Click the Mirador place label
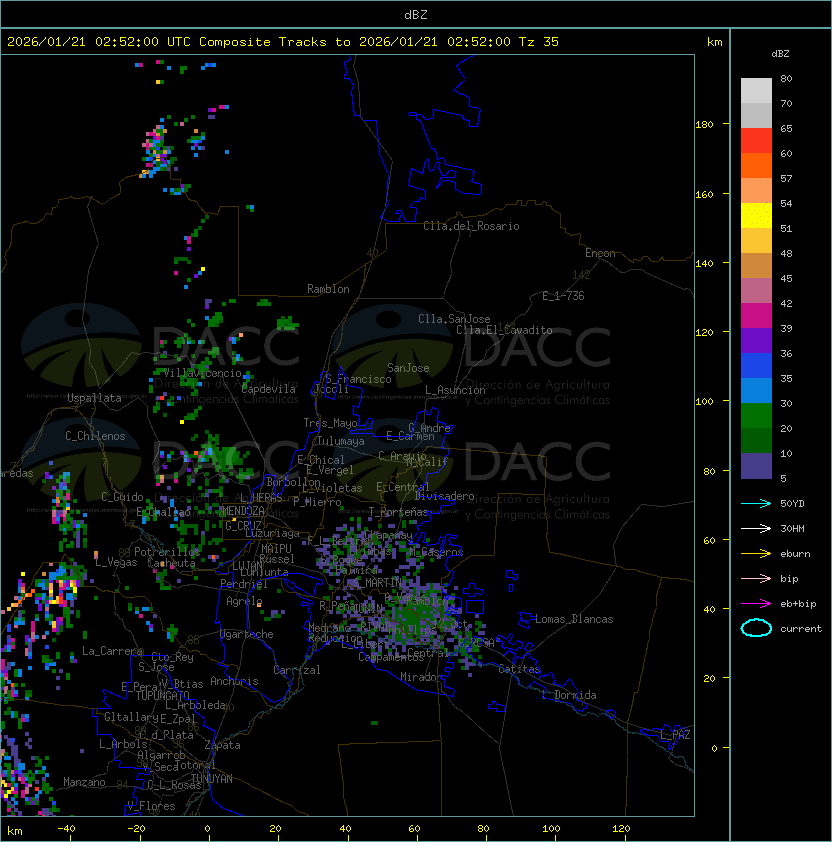The width and height of the screenshot is (832, 842). point(422,677)
